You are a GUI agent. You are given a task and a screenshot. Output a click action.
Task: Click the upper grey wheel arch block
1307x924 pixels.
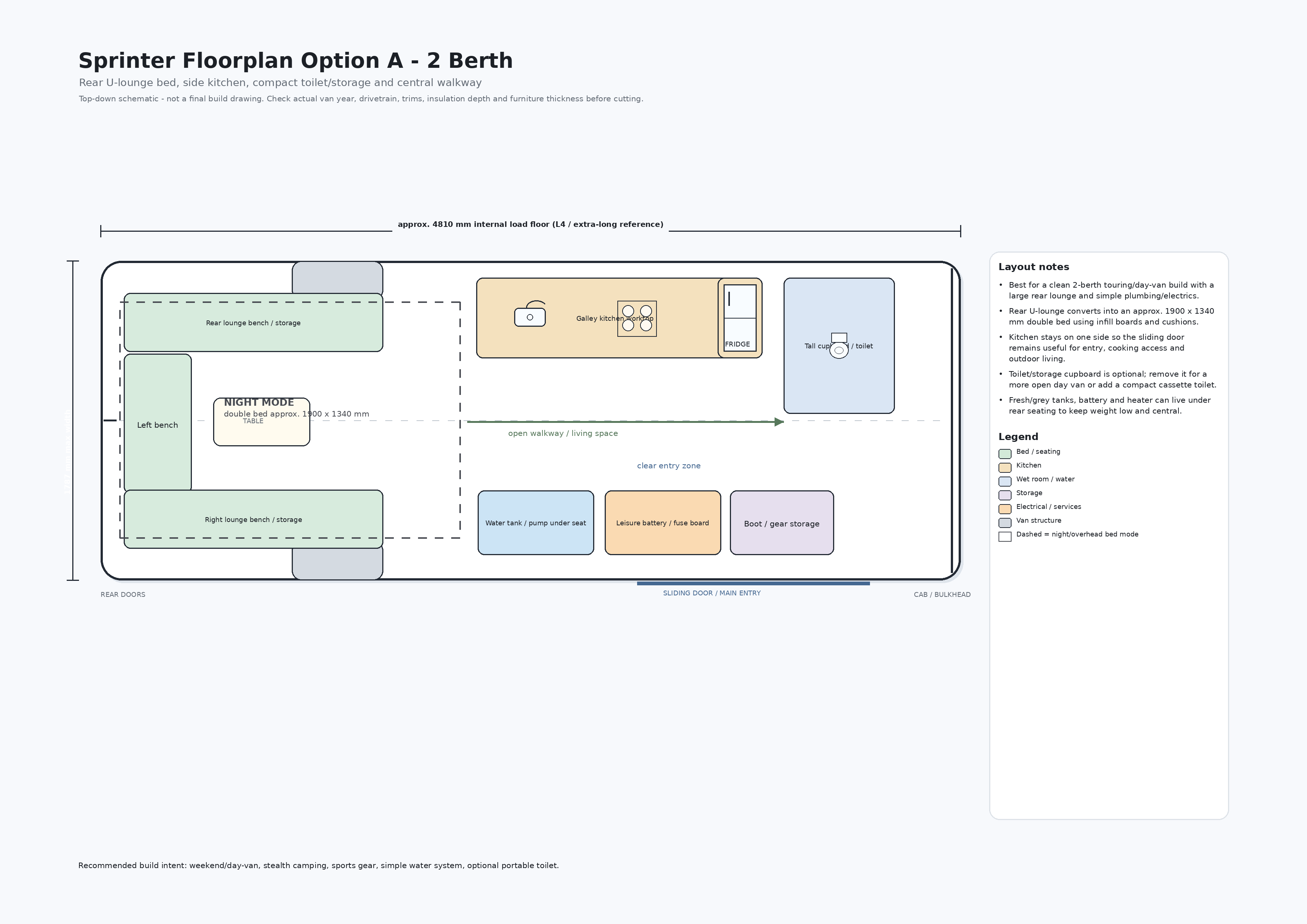[x=338, y=278]
